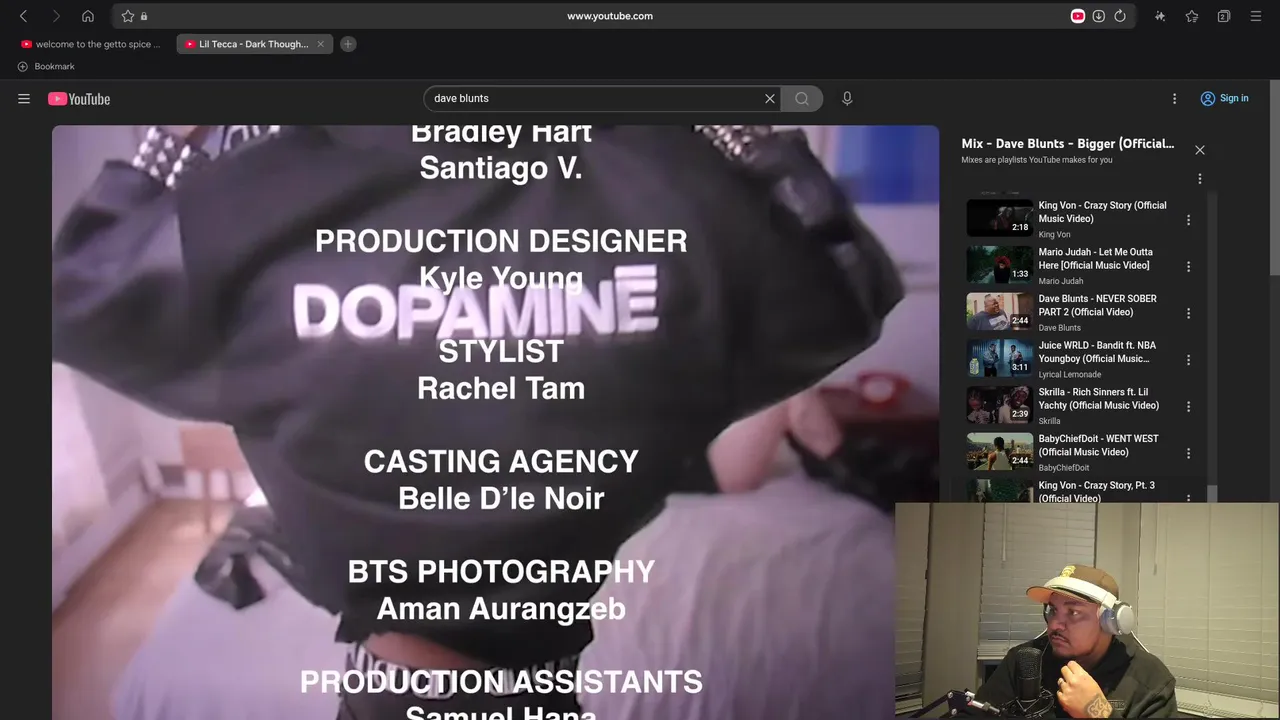Start voice search with the microphone icon
This screenshot has width=1280, height=720.
coord(847,99)
